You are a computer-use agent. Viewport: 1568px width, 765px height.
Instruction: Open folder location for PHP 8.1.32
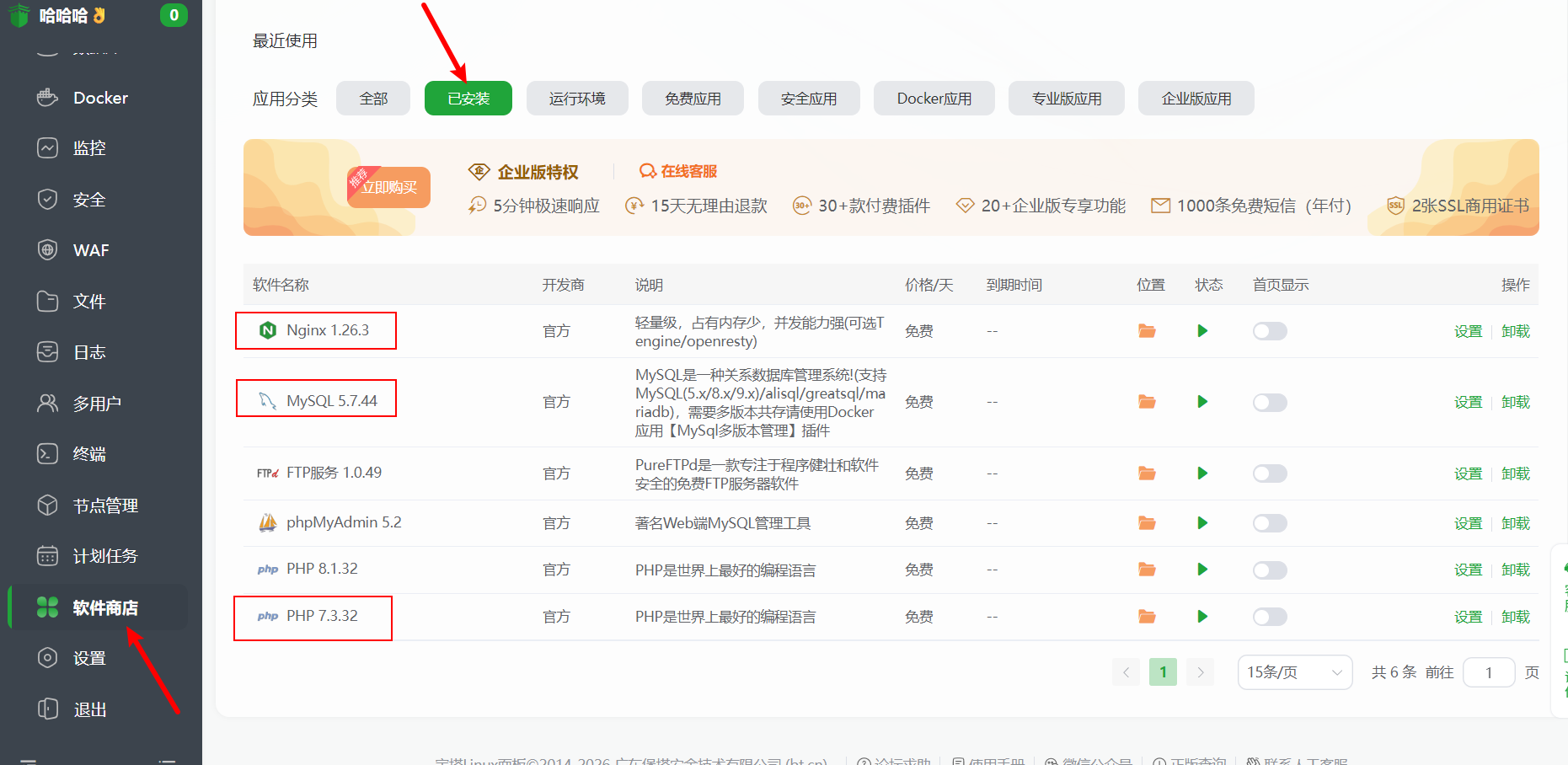tap(1147, 570)
